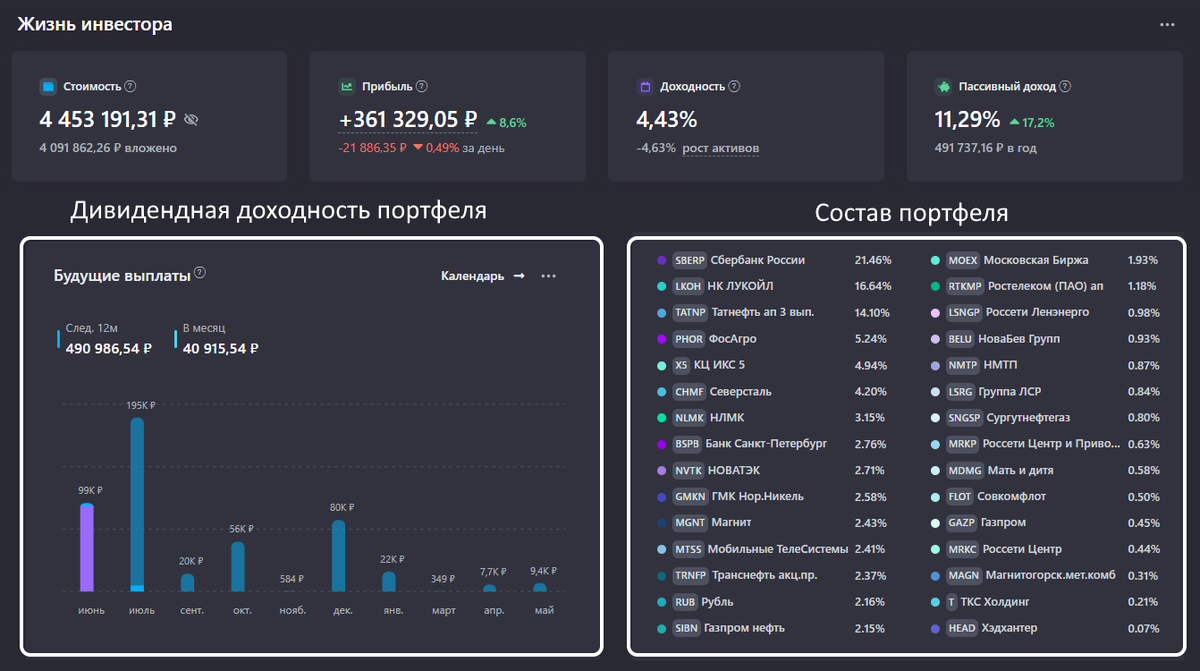The image size is (1200, 671).
Task: Click the purple color dot beside SBERP
Action: point(661,260)
